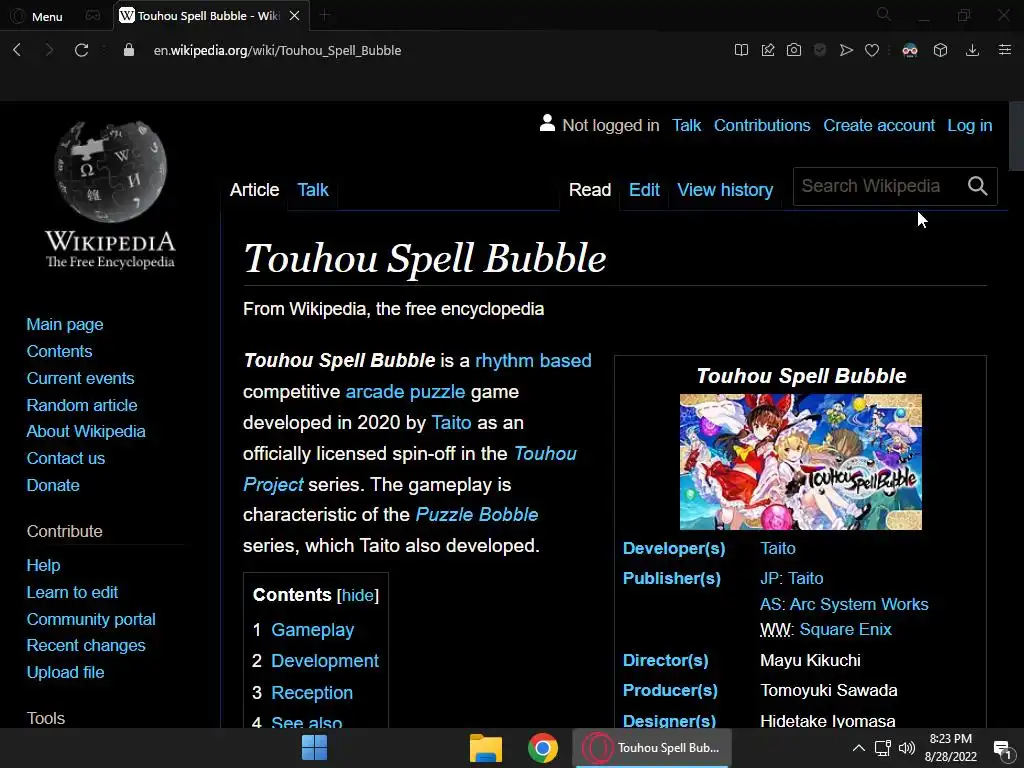1024x768 pixels.
Task: Open the View history tab
Action: 725,190
